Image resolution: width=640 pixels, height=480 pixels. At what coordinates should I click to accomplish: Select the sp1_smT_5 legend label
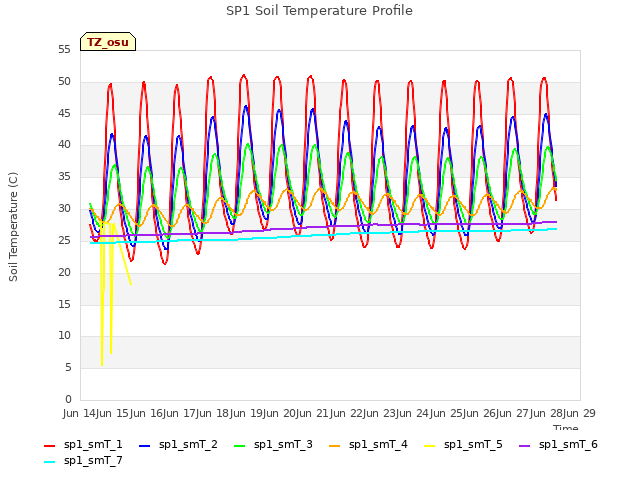point(473,445)
